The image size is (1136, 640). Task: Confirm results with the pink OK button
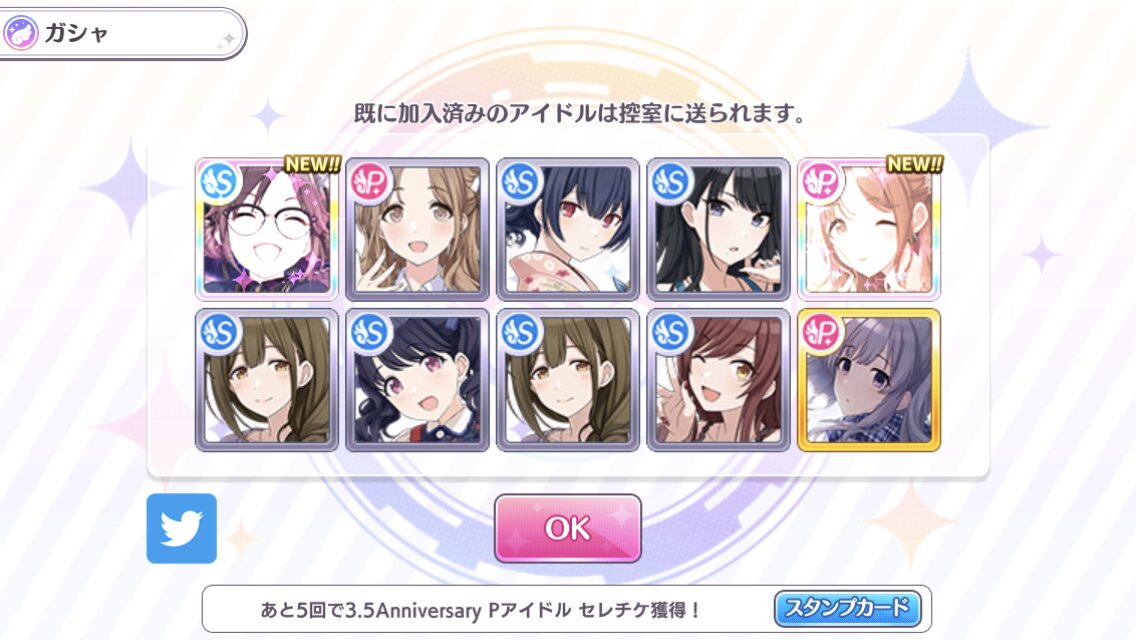pyautogui.click(x=568, y=528)
